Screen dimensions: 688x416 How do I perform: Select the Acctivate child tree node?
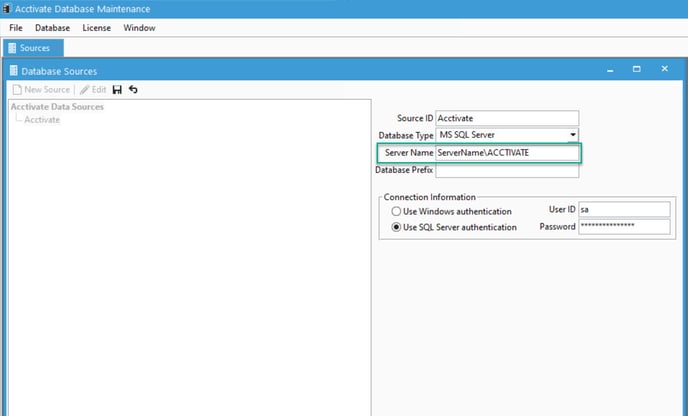pos(42,120)
